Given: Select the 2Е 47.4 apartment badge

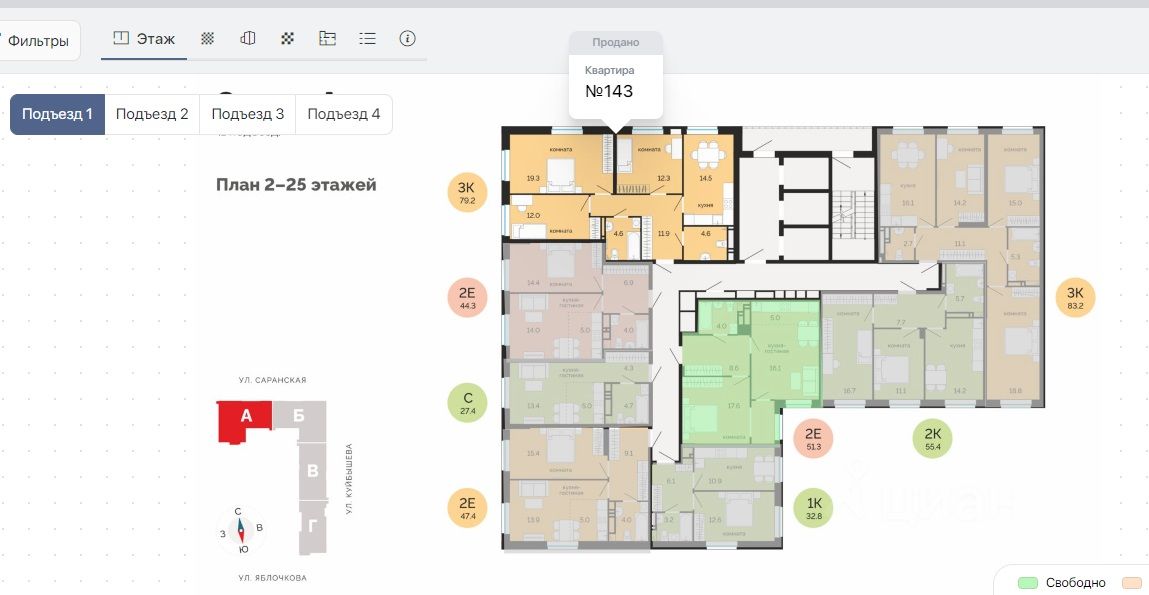Looking at the screenshot, I should point(468,508).
